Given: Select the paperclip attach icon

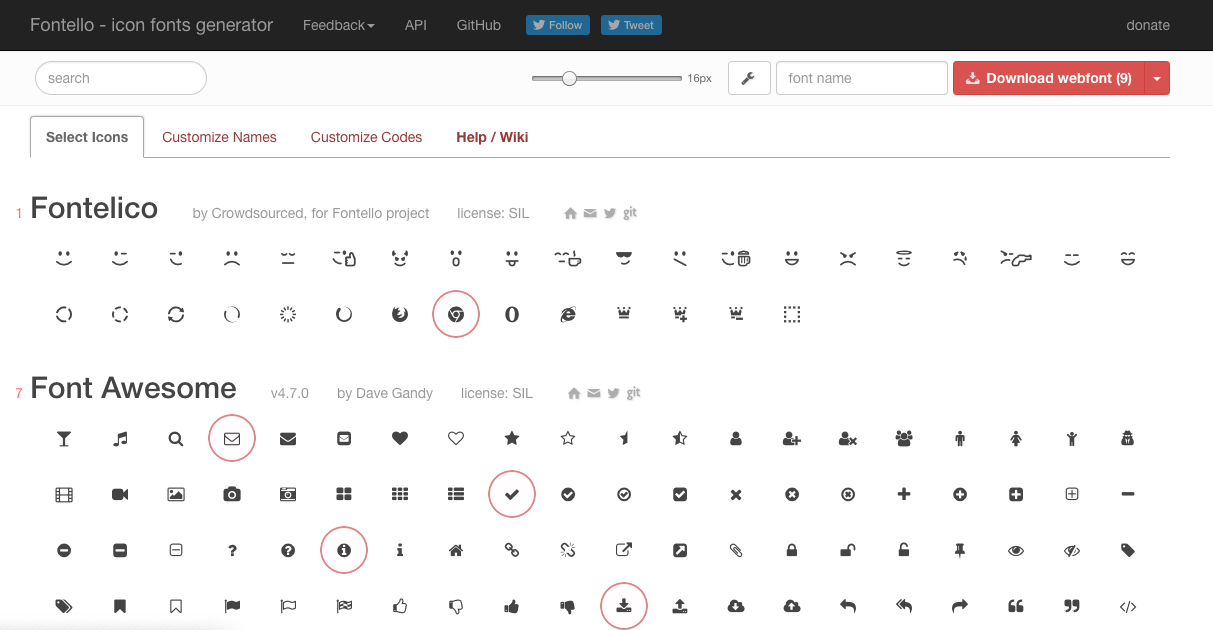Looking at the screenshot, I should coord(736,550).
